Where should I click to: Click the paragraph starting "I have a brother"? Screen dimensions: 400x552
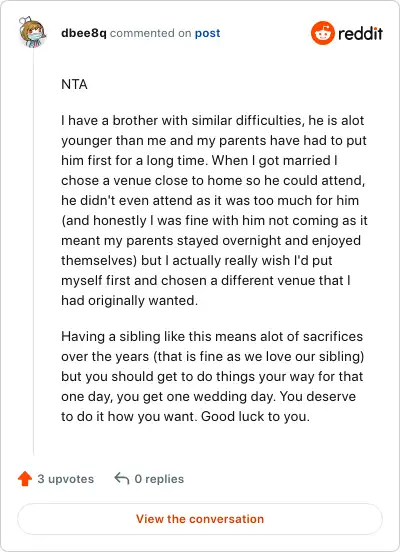tap(214, 210)
